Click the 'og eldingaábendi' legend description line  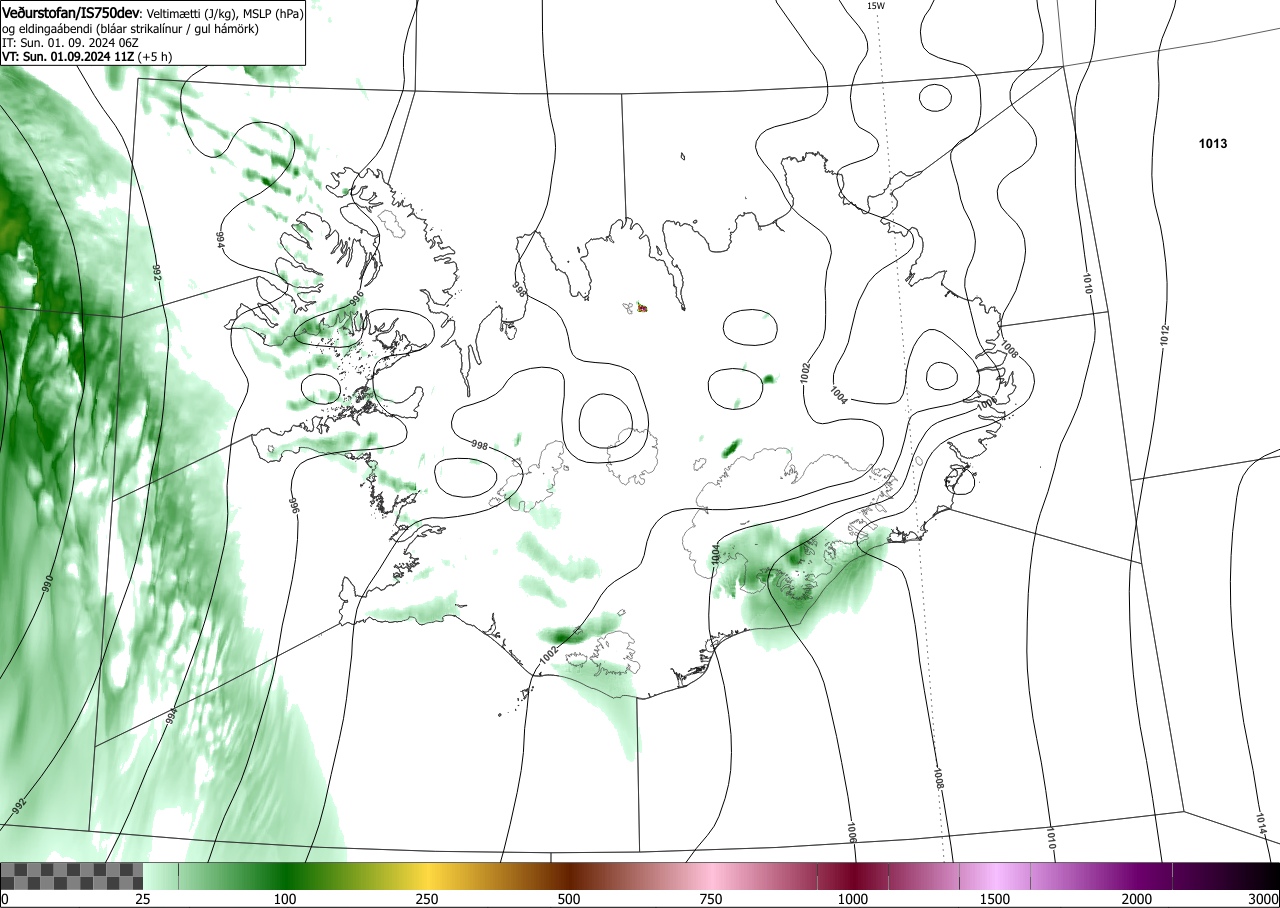tap(130, 29)
